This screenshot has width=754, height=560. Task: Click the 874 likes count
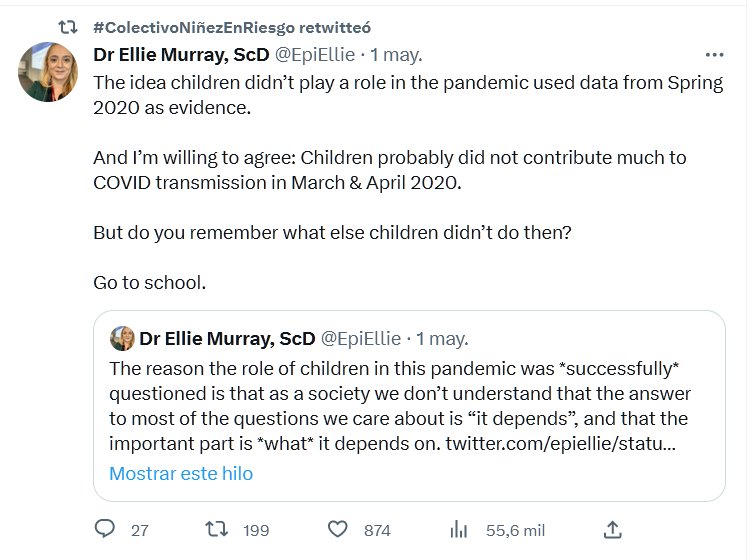pos(377,530)
